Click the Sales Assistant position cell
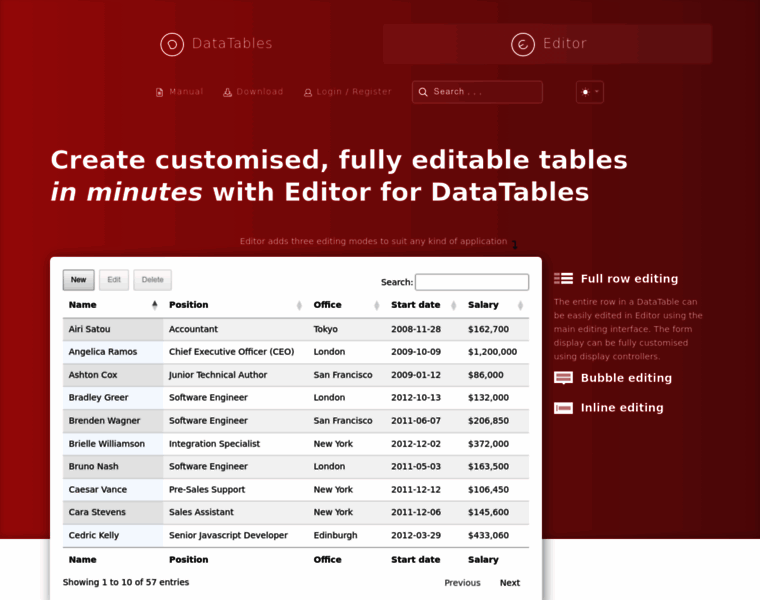Image resolution: width=760 pixels, height=600 pixels. (x=236, y=513)
